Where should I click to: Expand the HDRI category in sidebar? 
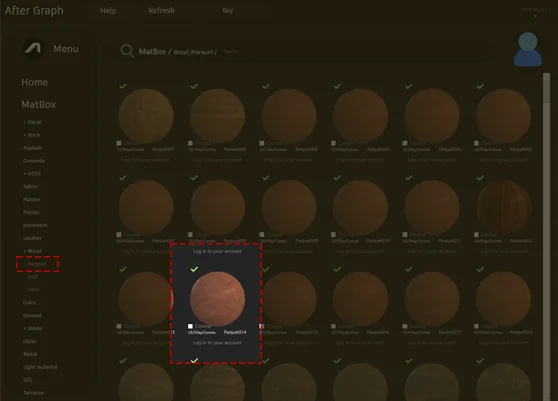pos(32,174)
